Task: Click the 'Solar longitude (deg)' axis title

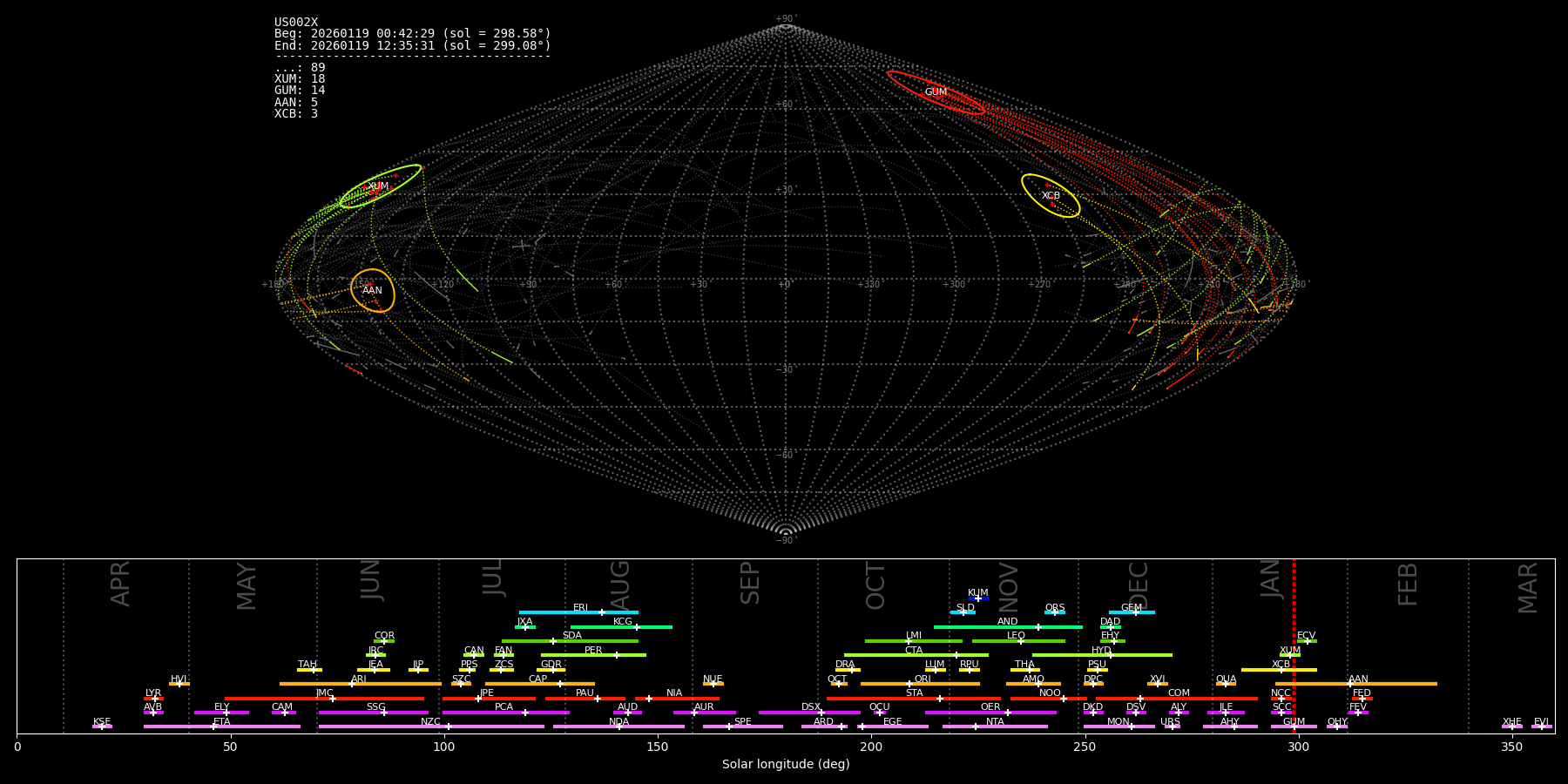Action: tap(786, 764)
